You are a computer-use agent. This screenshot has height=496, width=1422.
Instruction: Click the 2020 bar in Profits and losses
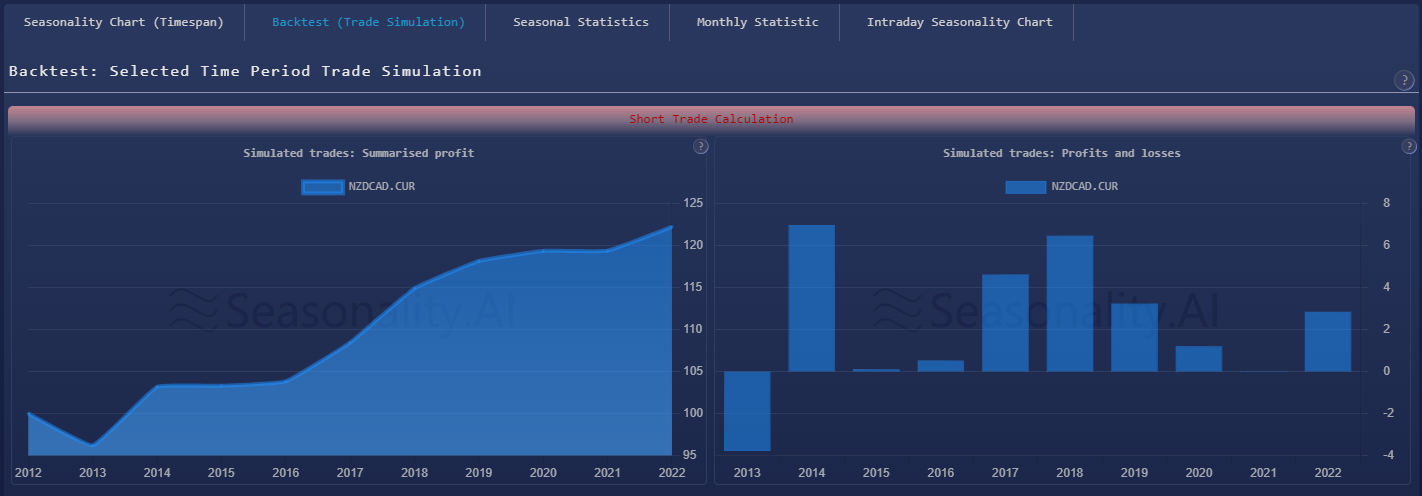click(x=1198, y=358)
